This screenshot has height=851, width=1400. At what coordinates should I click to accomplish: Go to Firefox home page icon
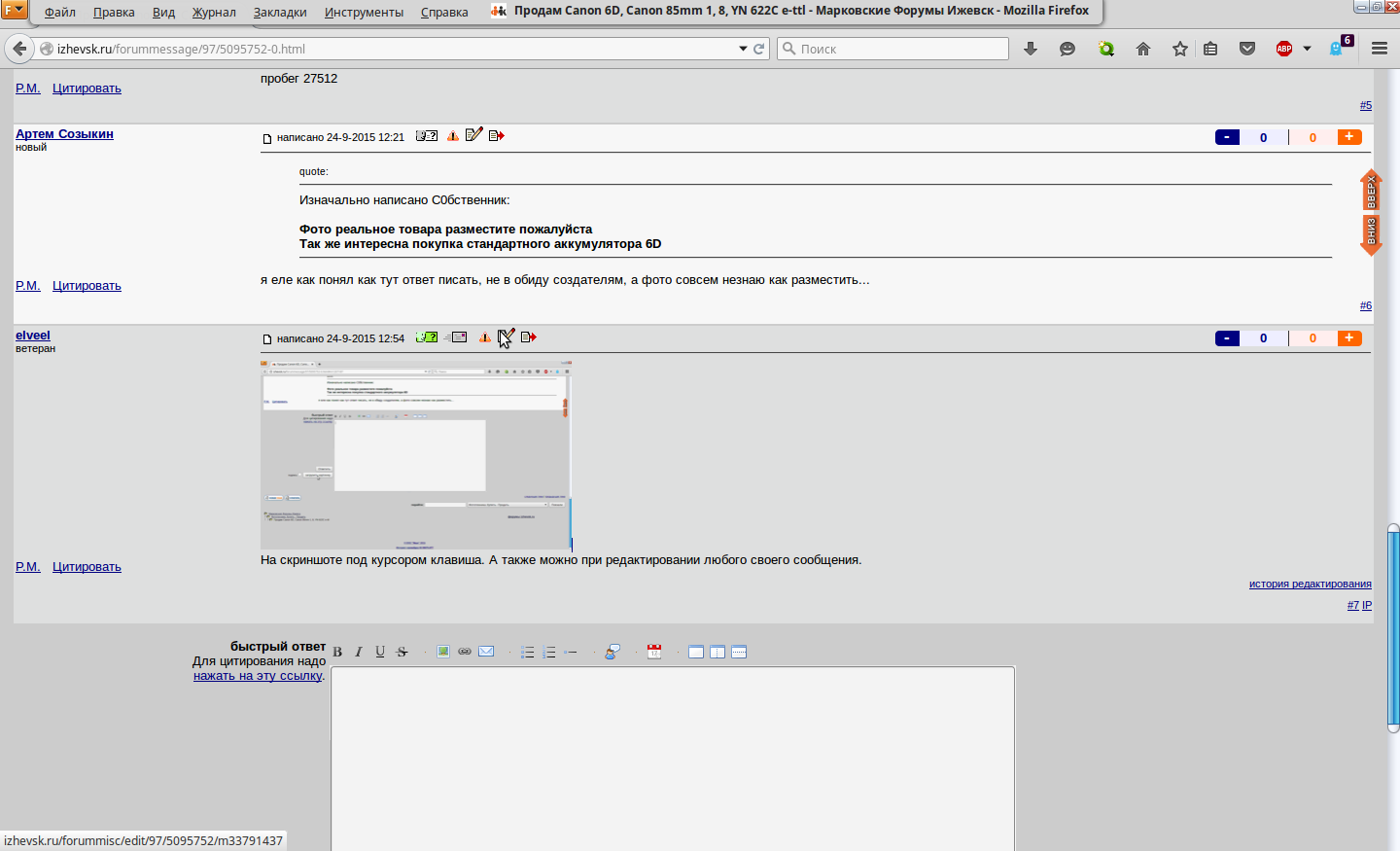(x=1143, y=49)
